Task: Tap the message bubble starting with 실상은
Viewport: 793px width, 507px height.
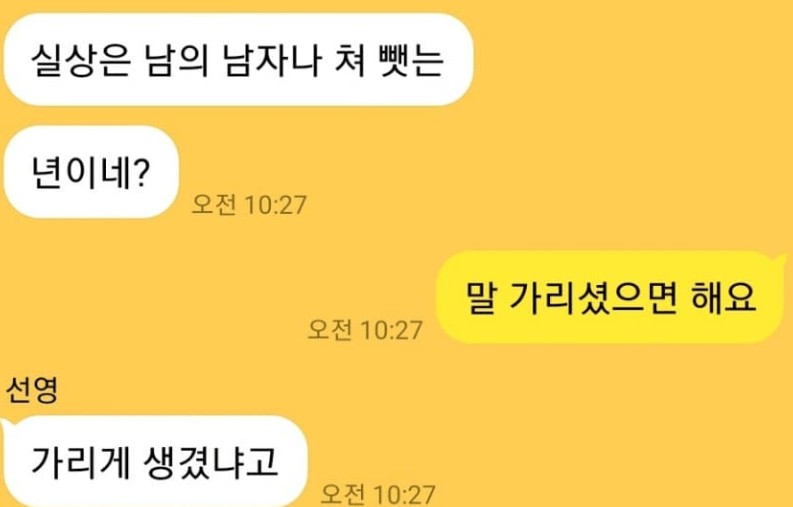Action: point(238,60)
